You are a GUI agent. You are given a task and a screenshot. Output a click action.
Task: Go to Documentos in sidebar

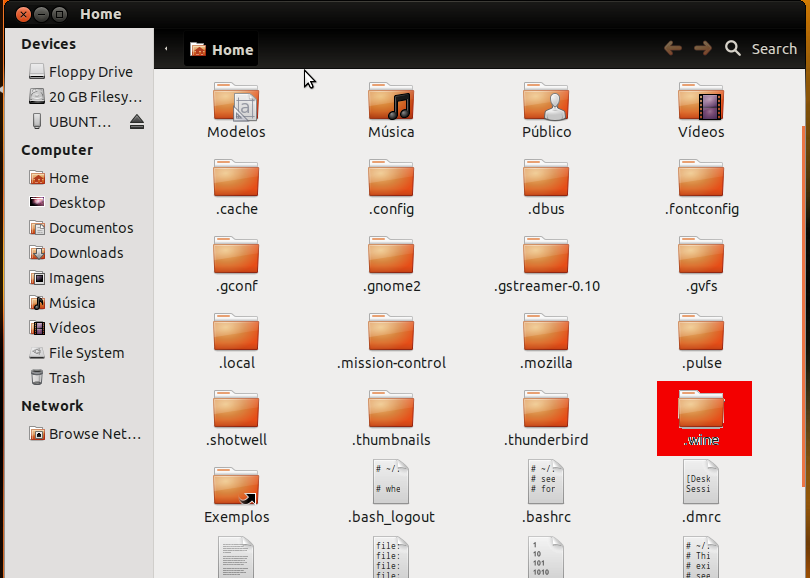(x=82, y=228)
